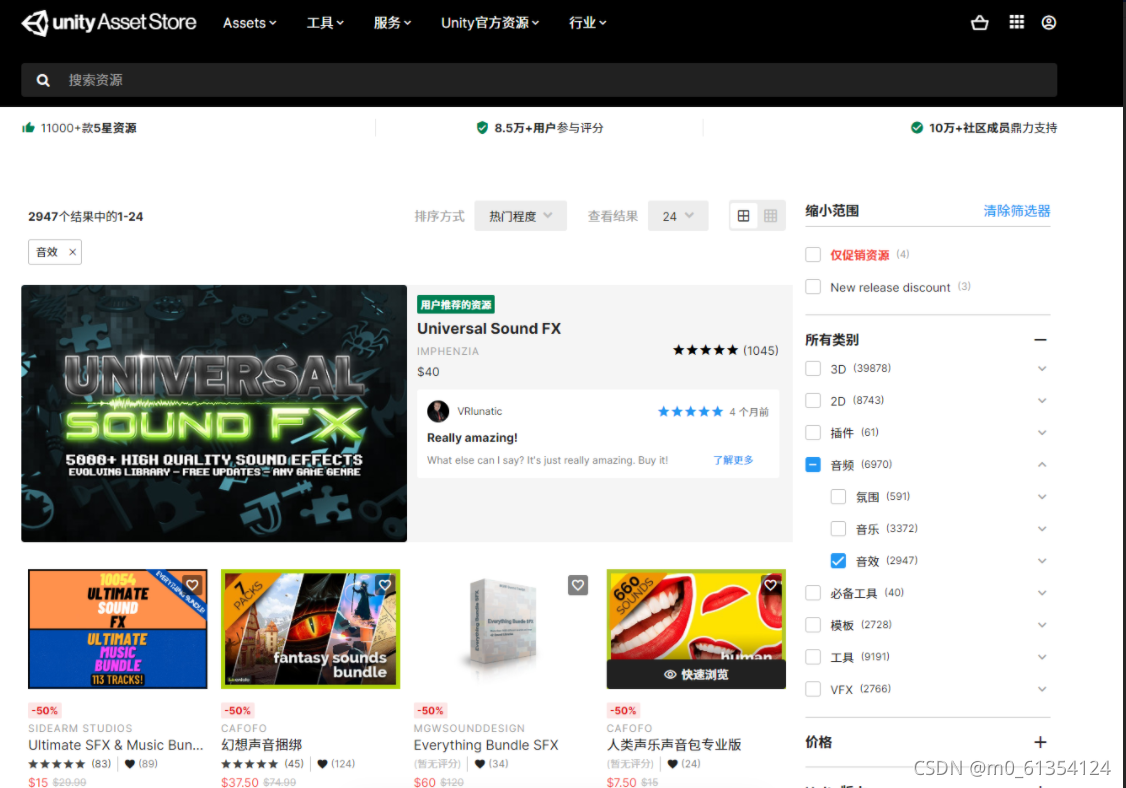Check the 音乐 subcategory checkbox
The height and width of the screenshot is (788, 1126).
click(x=838, y=529)
